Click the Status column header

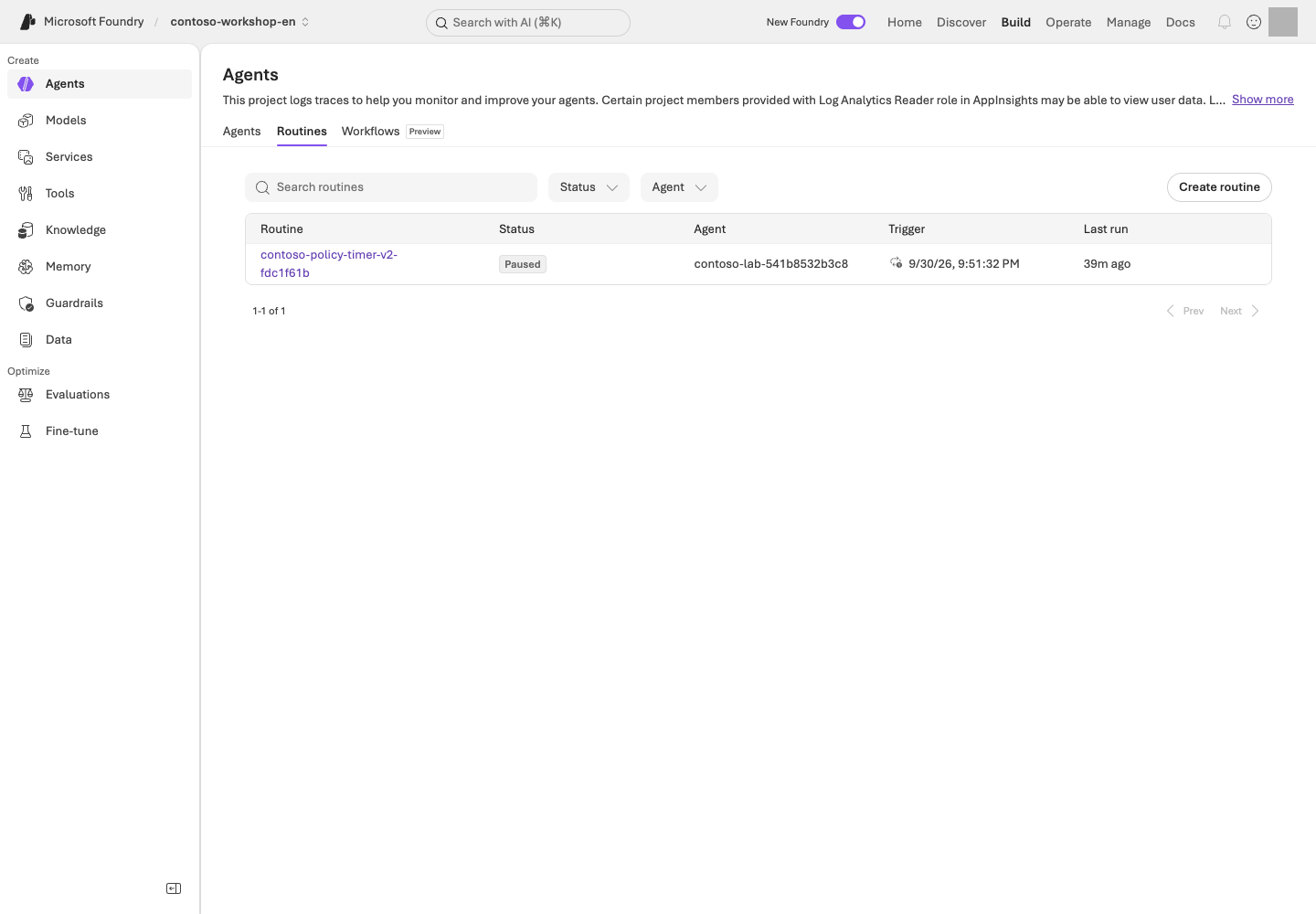point(516,229)
